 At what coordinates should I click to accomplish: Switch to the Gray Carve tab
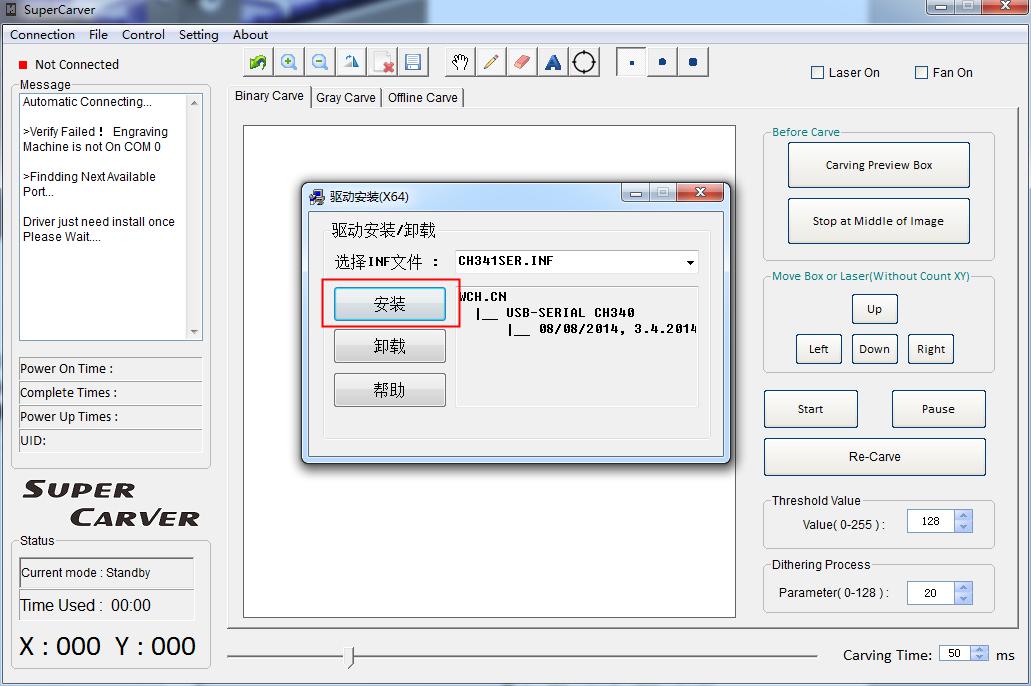346,98
